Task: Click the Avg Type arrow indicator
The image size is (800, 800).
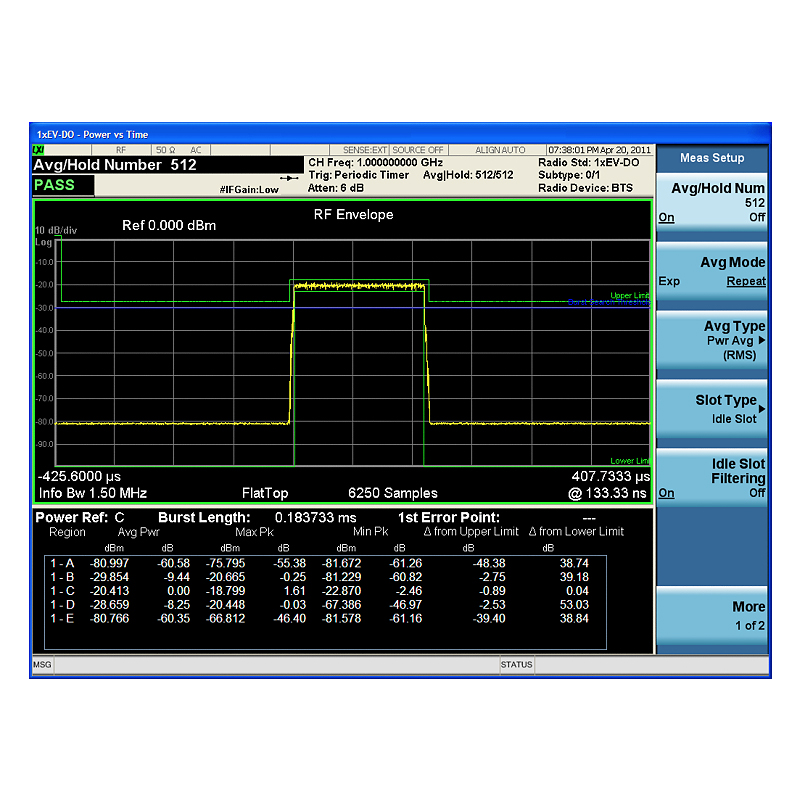Action: point(762,340)
